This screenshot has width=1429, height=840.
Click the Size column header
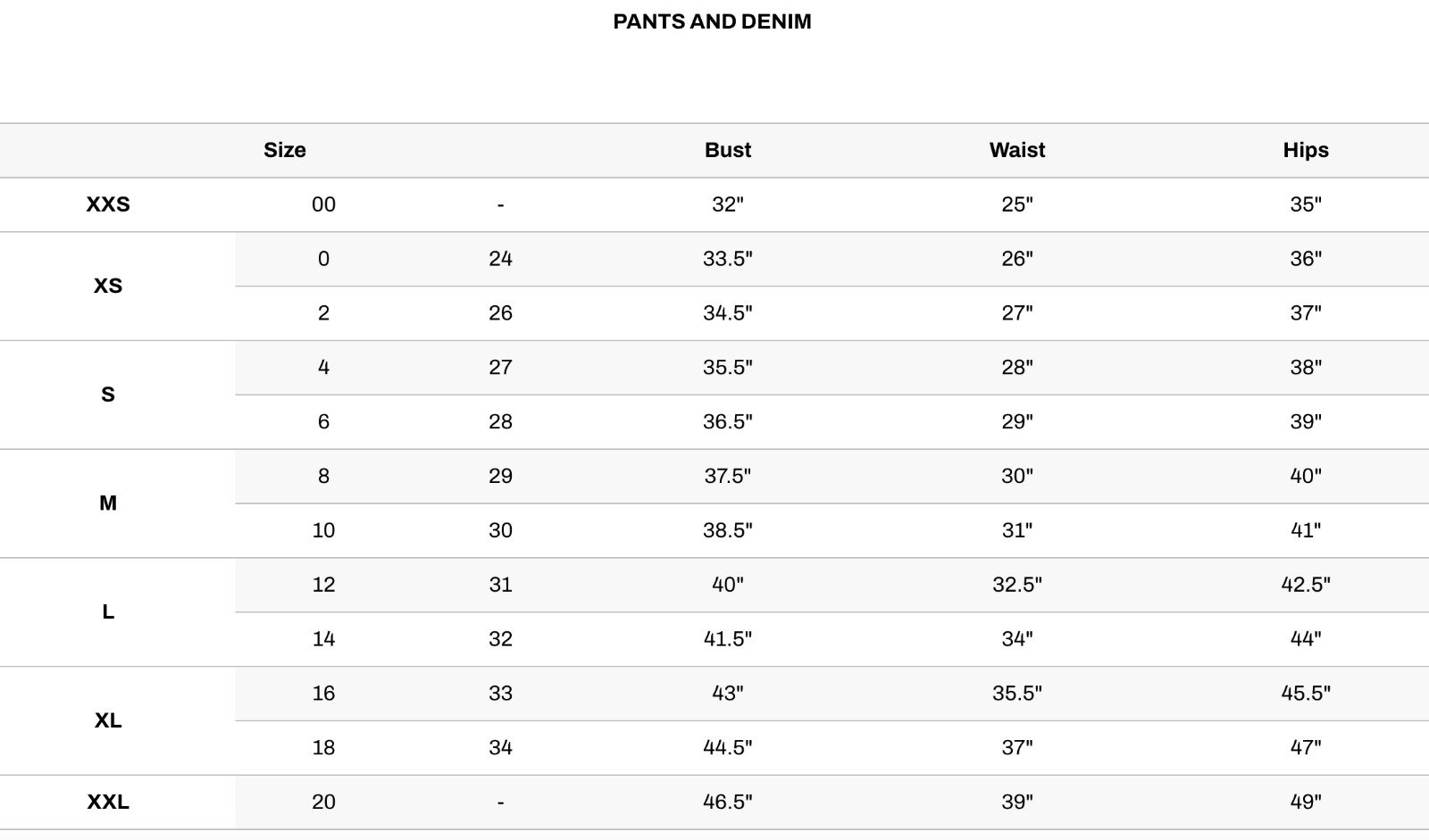(x=284, y=150)
